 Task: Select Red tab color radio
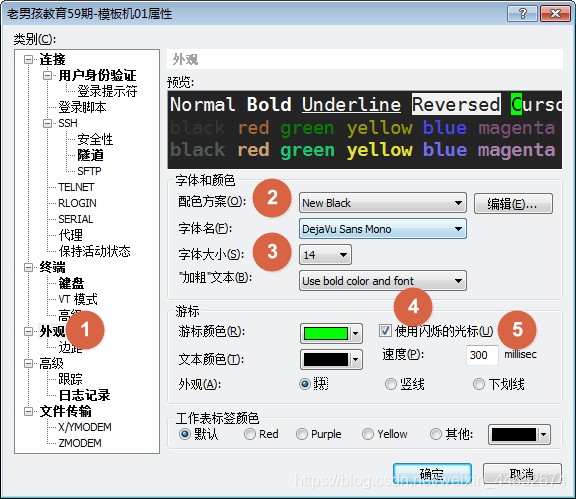[x=250, y=434]
